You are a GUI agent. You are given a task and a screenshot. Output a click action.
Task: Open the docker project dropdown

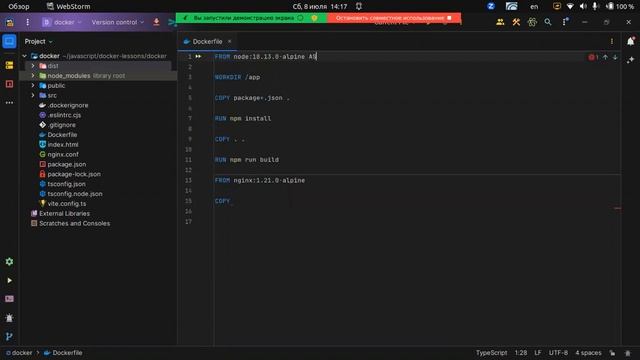tap(62, 22)
